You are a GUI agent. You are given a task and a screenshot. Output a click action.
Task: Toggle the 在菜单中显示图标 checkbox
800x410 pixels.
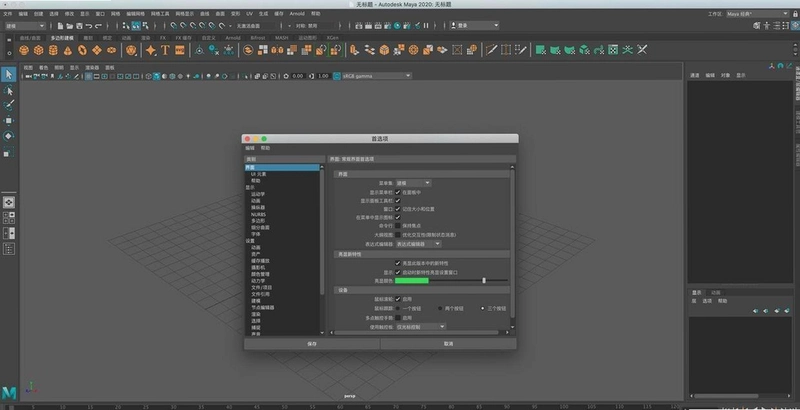[397, 217]
